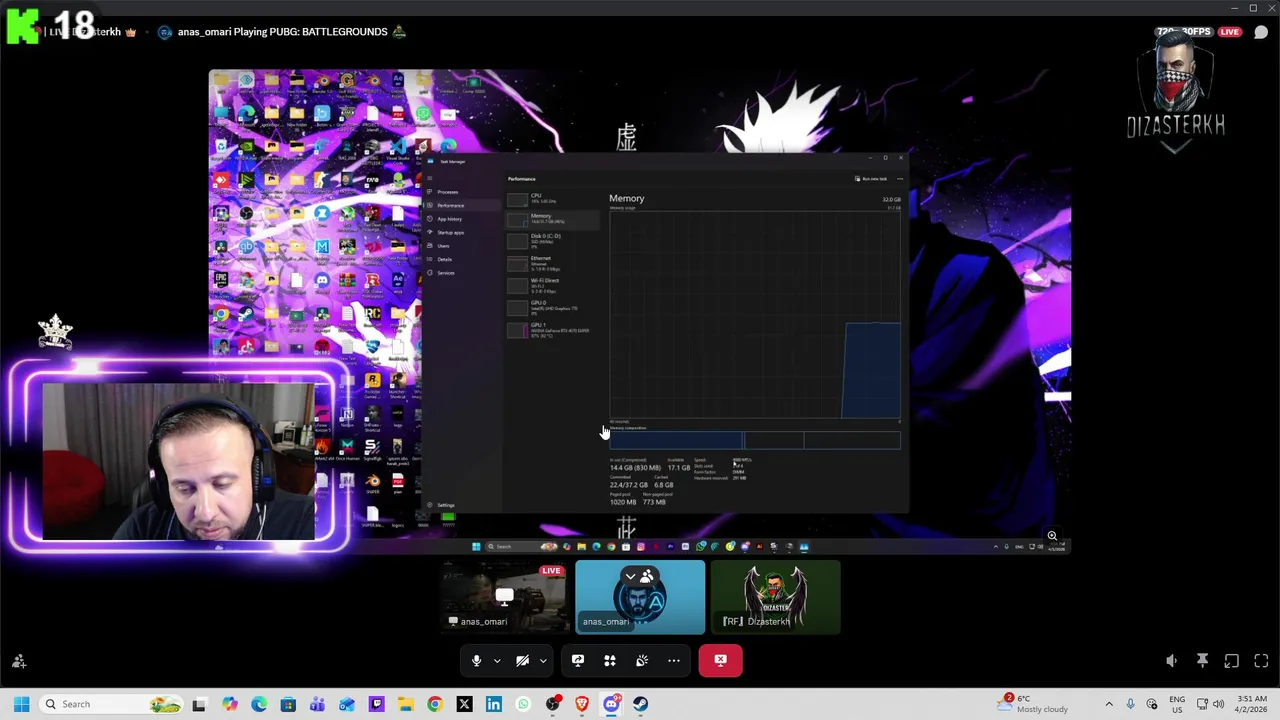Open WhatsApp from the taskbar
Screen dimensions: 1280x720
[x=523, y=704]
